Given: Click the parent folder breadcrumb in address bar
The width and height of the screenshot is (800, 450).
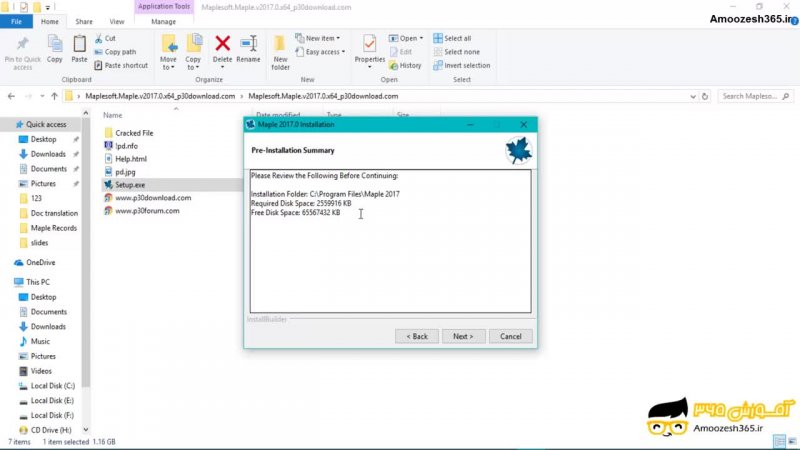Looking at the screenshot, I should coord(160,96).
